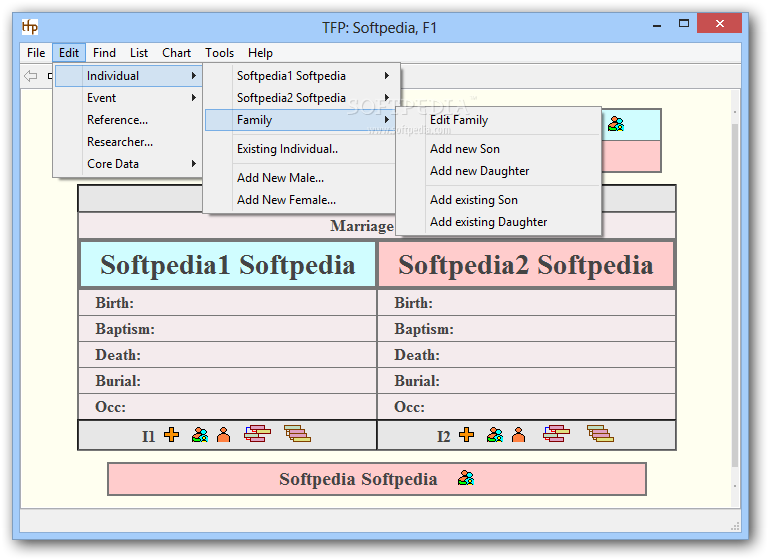The height and width of the screenshot is (560, 769).
Task: Click Death: label under Softpedia2
Action: pos(417,355)
